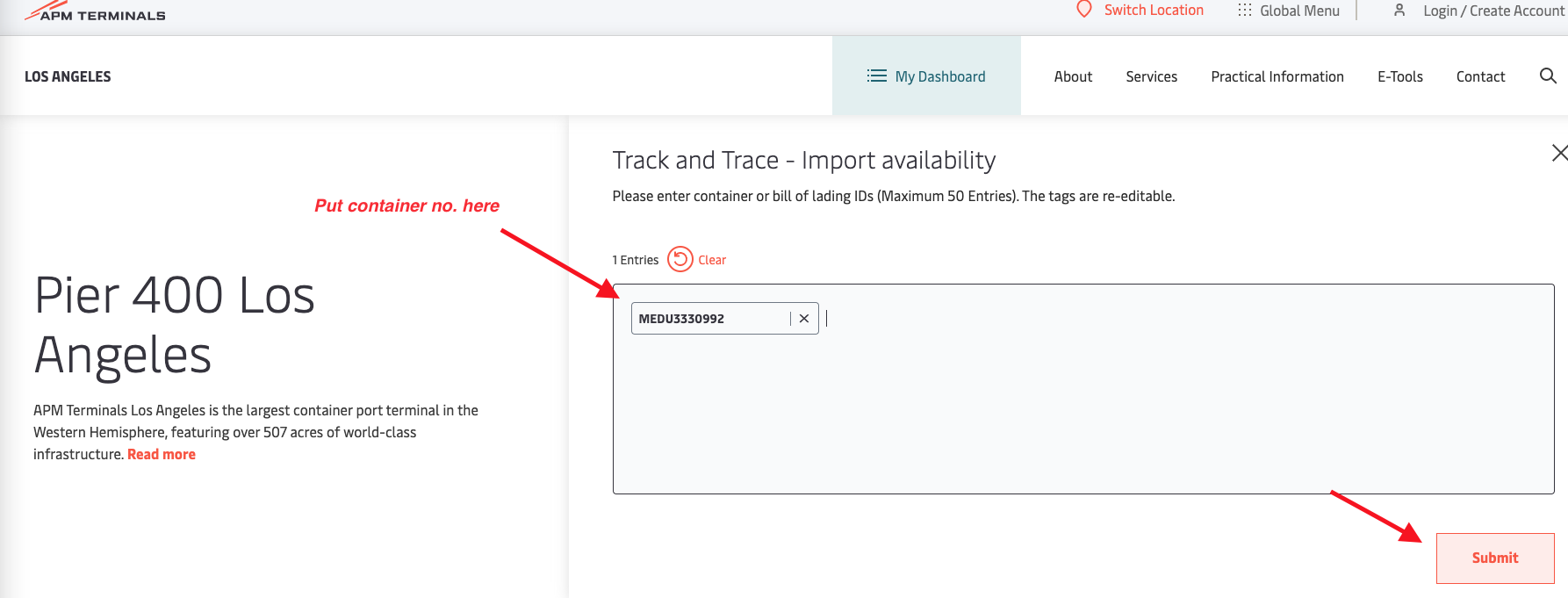
Task: Follow the Read more link
Action: pos(162,454)
